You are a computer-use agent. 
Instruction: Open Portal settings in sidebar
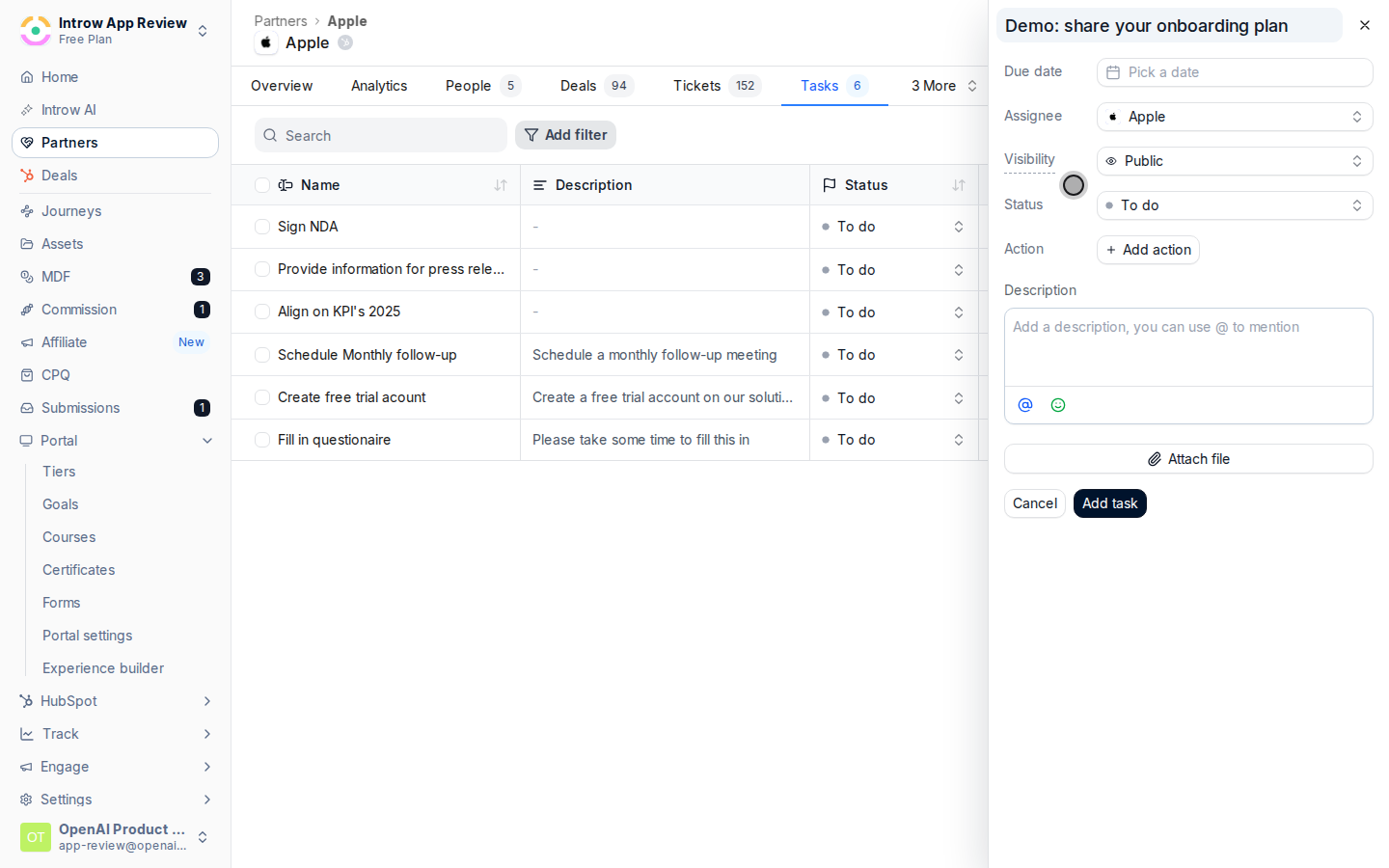pyautogui.click(x=88, y=636)
